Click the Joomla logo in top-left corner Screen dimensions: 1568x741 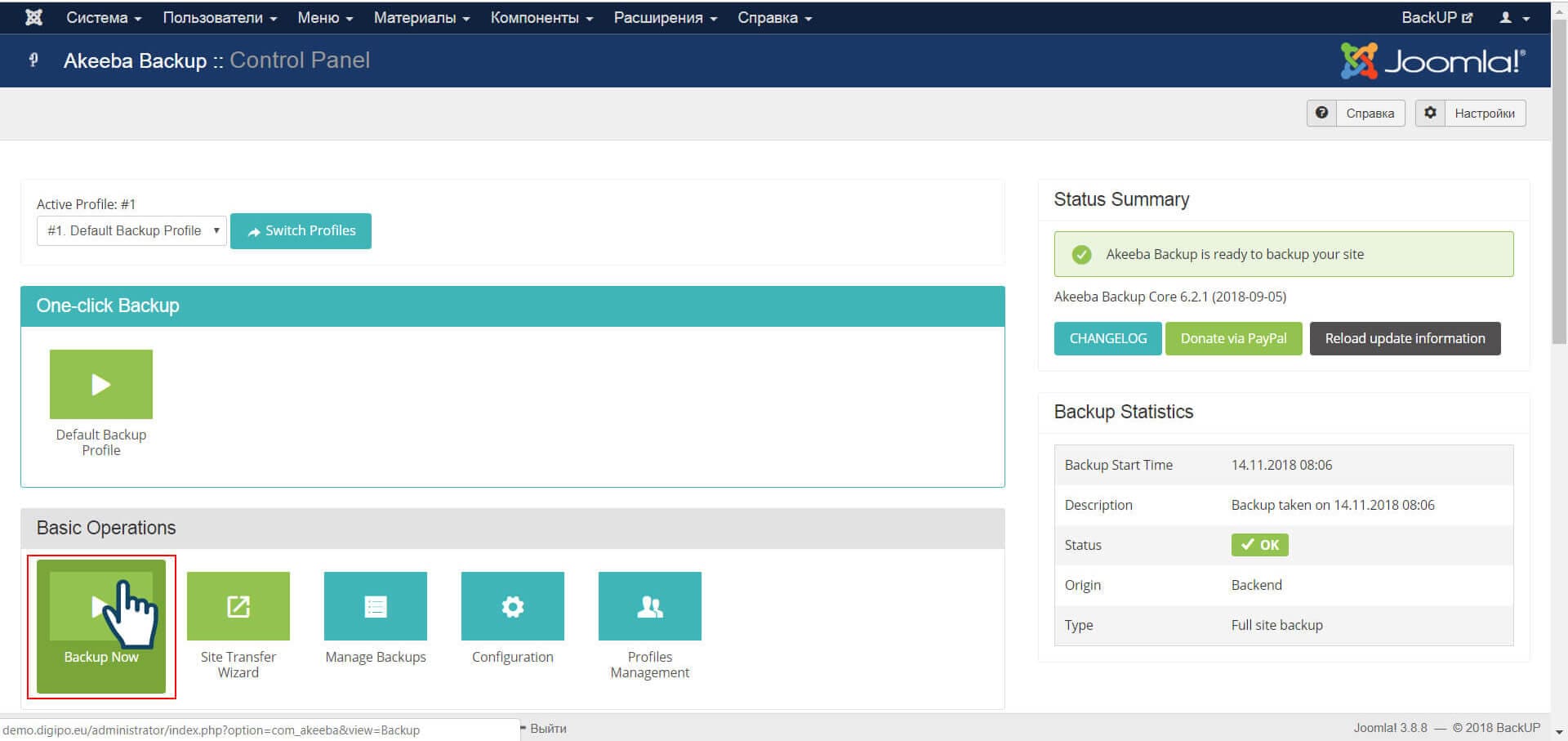click(33, 17)
